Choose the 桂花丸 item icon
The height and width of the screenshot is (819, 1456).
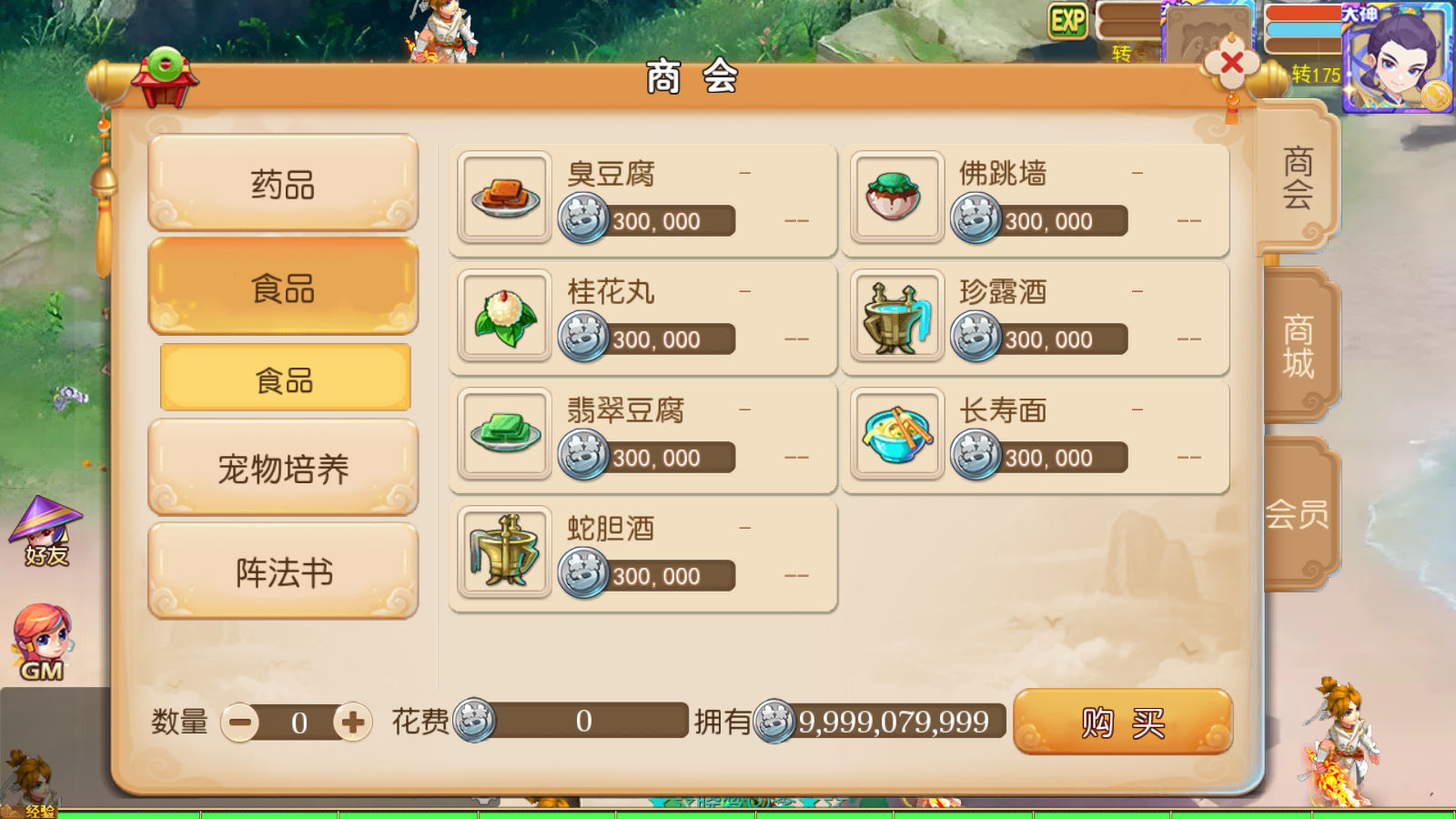point(505,316)
